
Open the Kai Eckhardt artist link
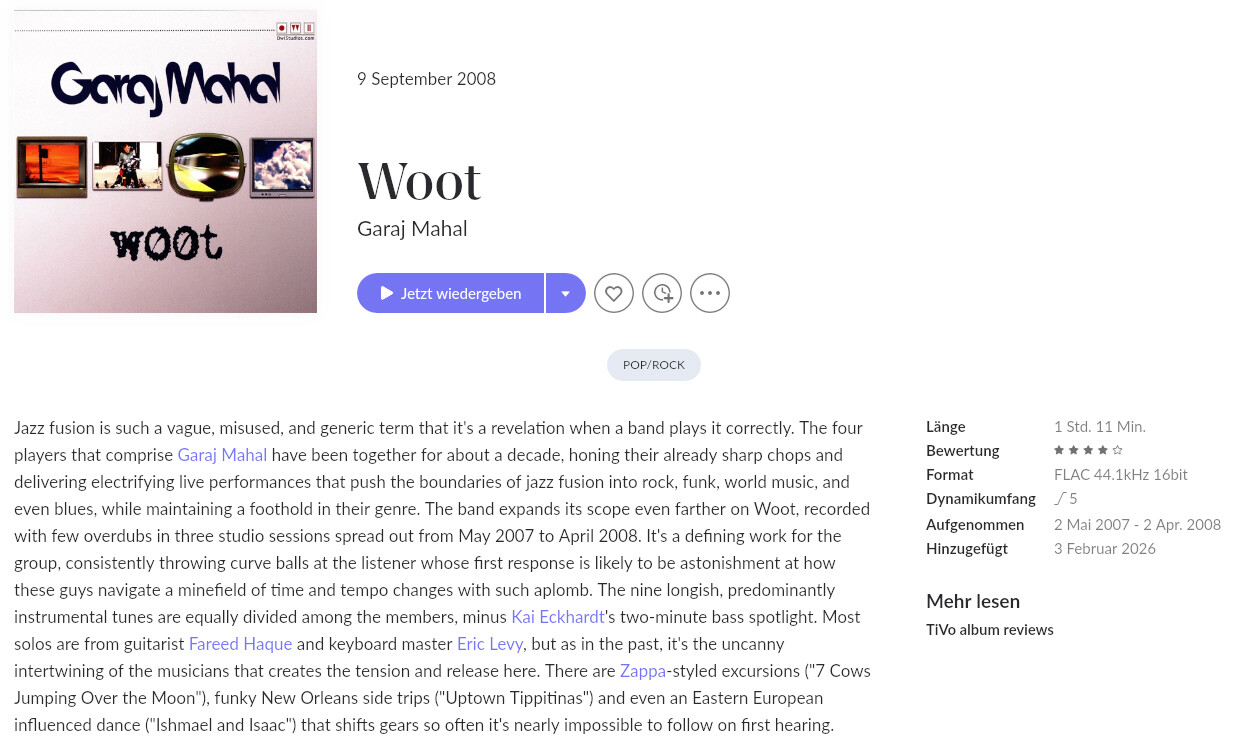(x=557, y=617)
